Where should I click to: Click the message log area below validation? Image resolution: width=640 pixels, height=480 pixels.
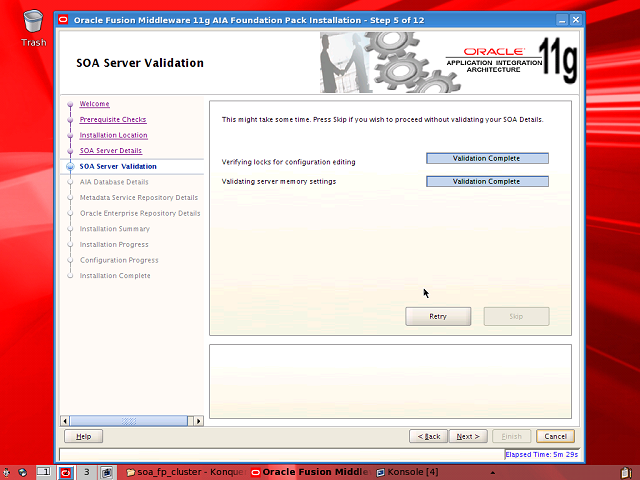point(390,381)
